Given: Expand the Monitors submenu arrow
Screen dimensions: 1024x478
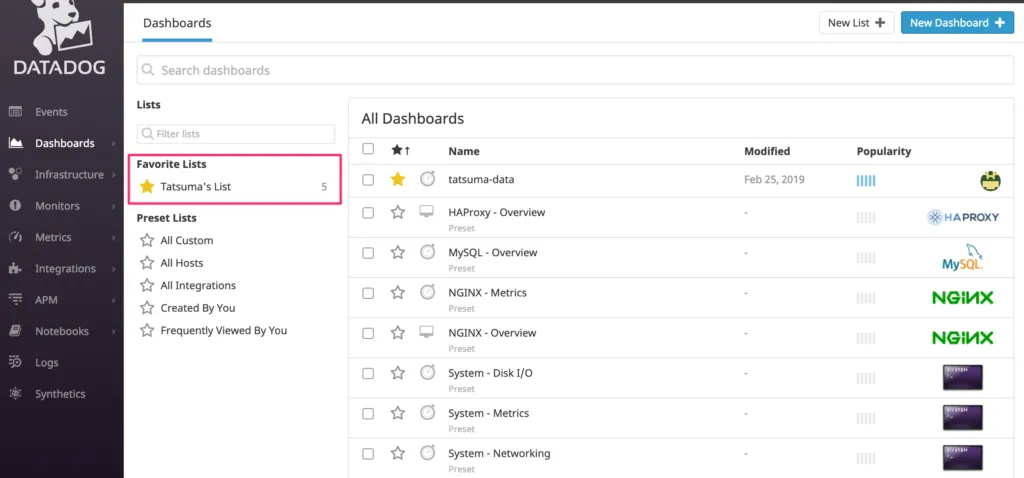Looking at the screenshot, I should tap(114, 206).
